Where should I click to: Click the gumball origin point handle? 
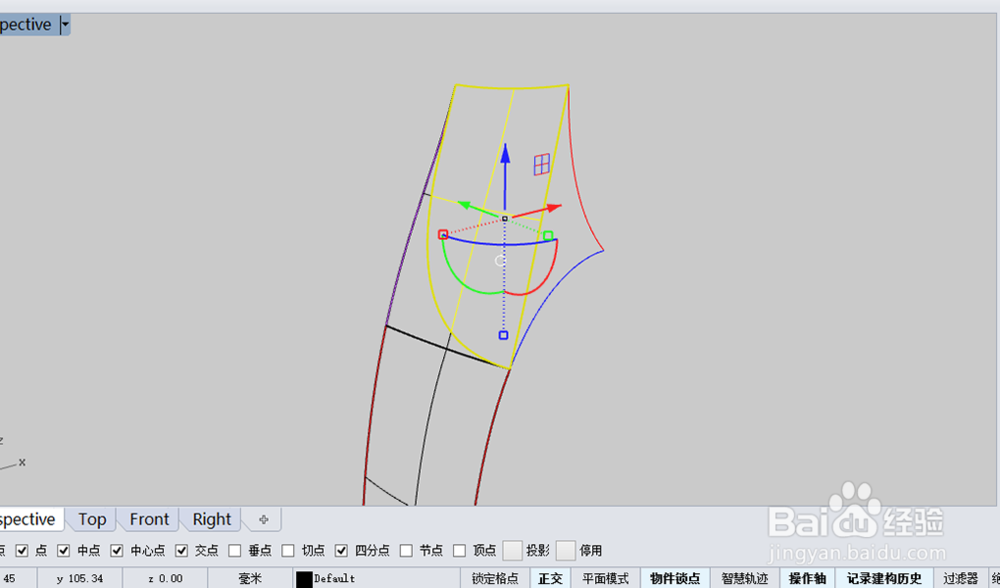pyautogui.click(x=505, y=217)
